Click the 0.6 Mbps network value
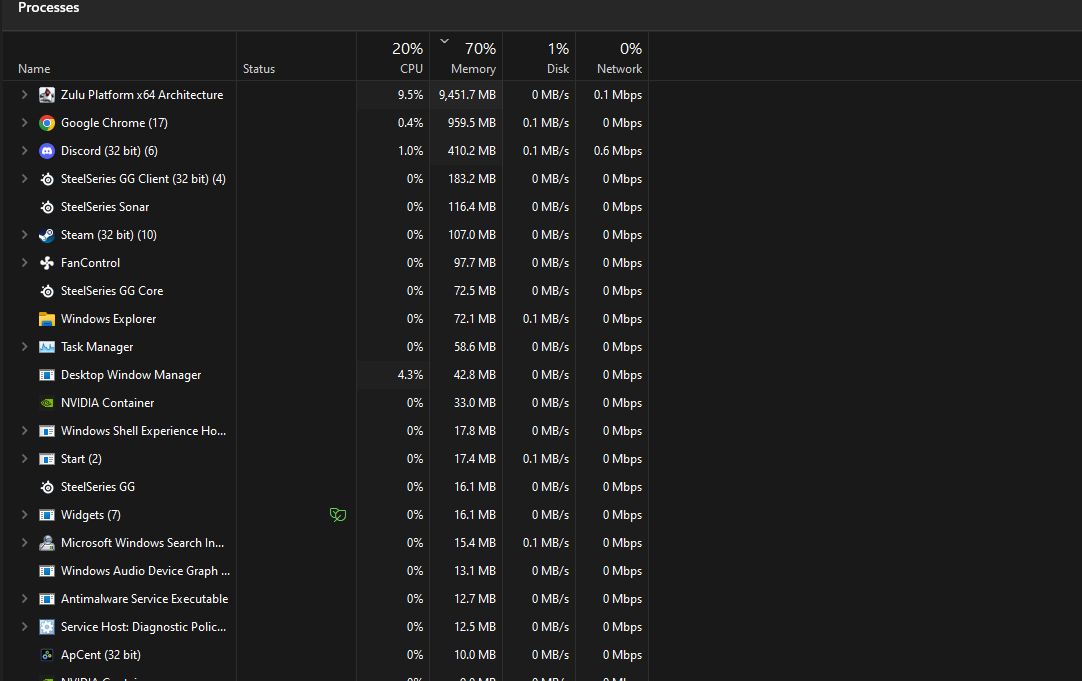 (618, 150)
